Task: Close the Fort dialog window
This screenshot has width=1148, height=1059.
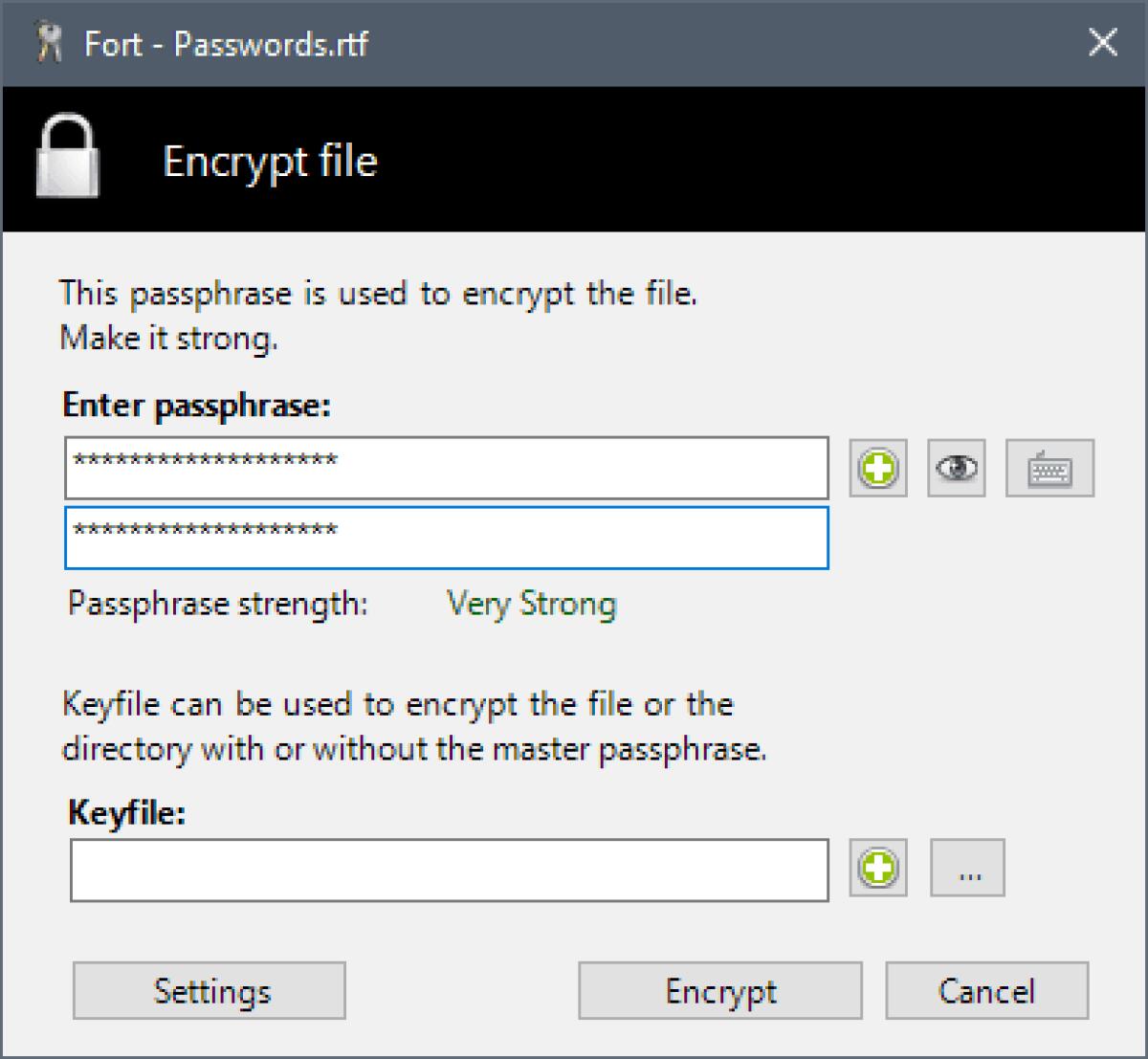Action: 1103,43
